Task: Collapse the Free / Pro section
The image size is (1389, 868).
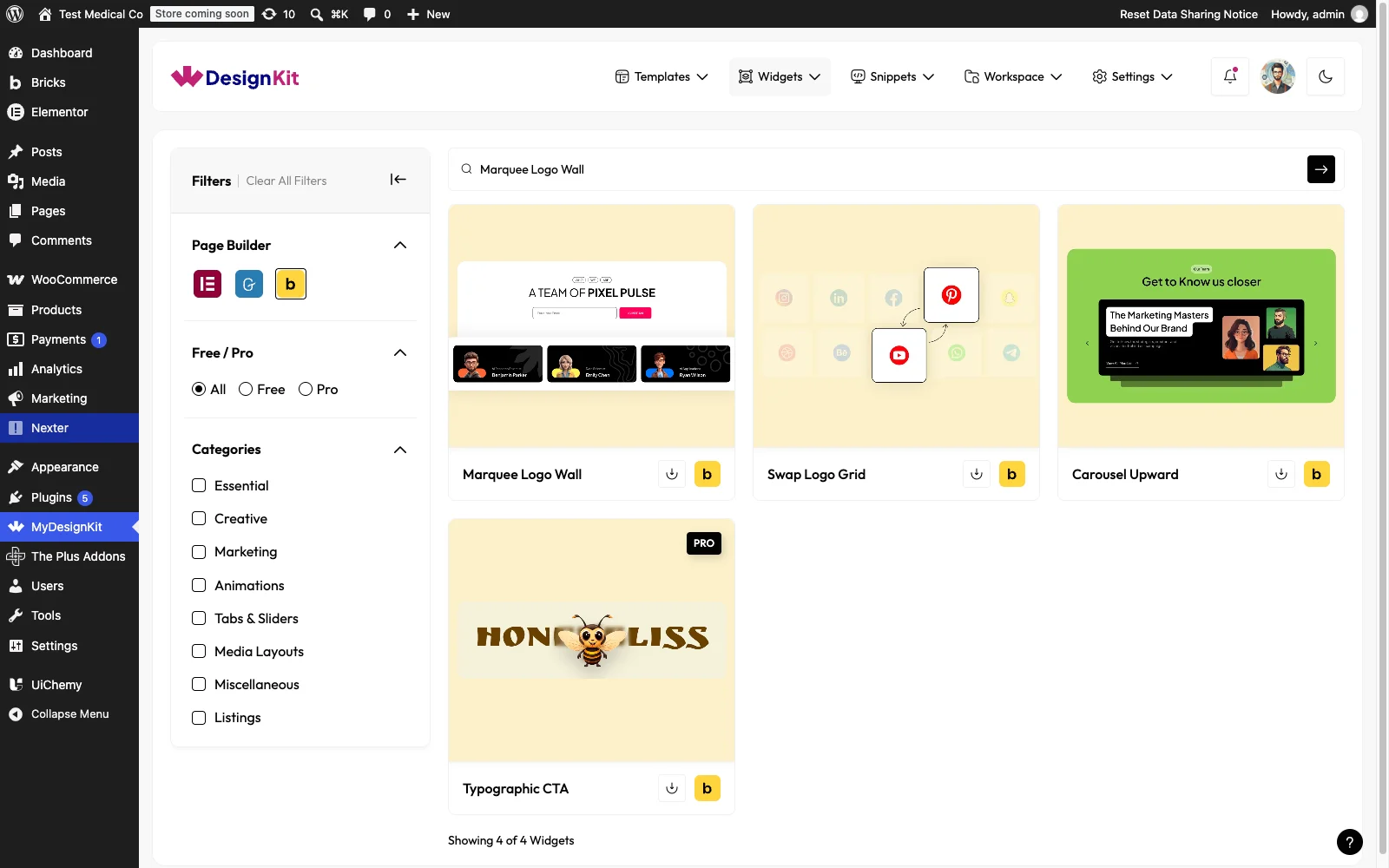Action: [x=400, y=352]
